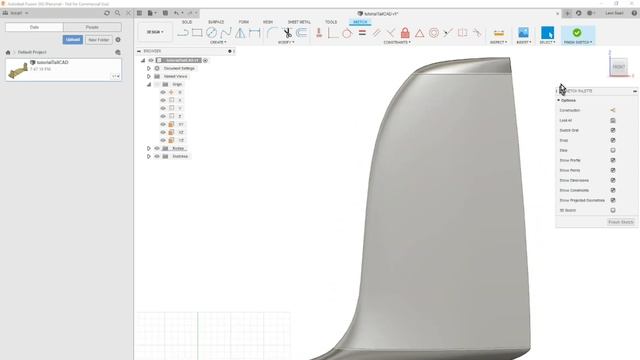
Task: Open the Create dropdown menu
Action: click(218, 42)
